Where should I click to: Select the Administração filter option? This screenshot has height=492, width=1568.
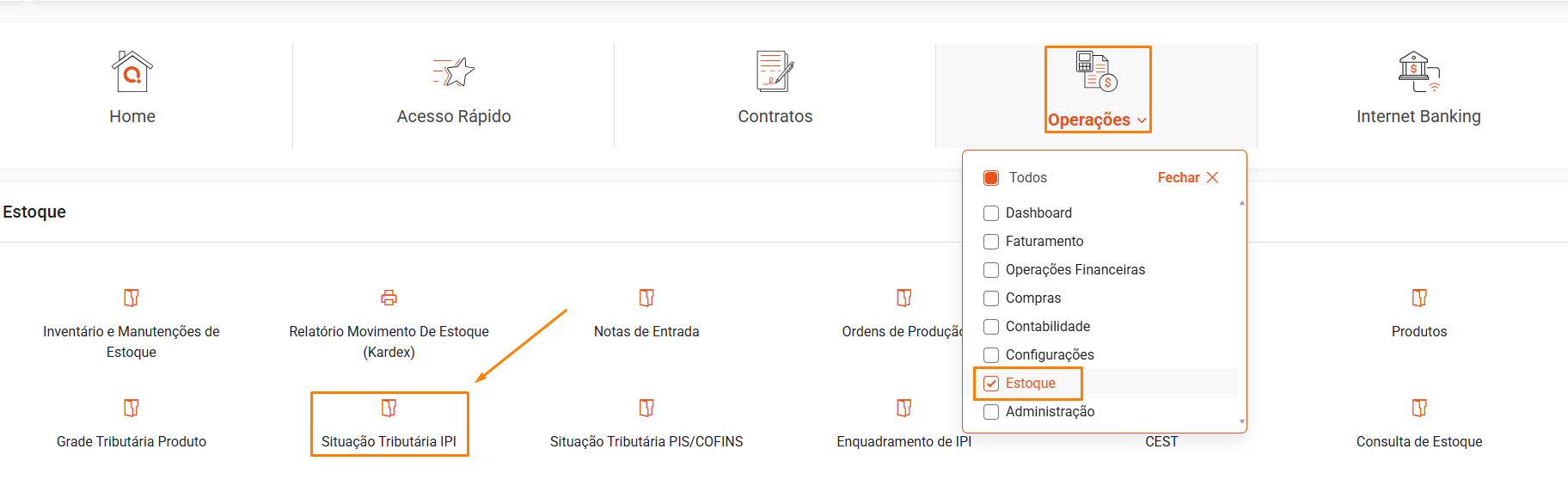click(991, 412)
